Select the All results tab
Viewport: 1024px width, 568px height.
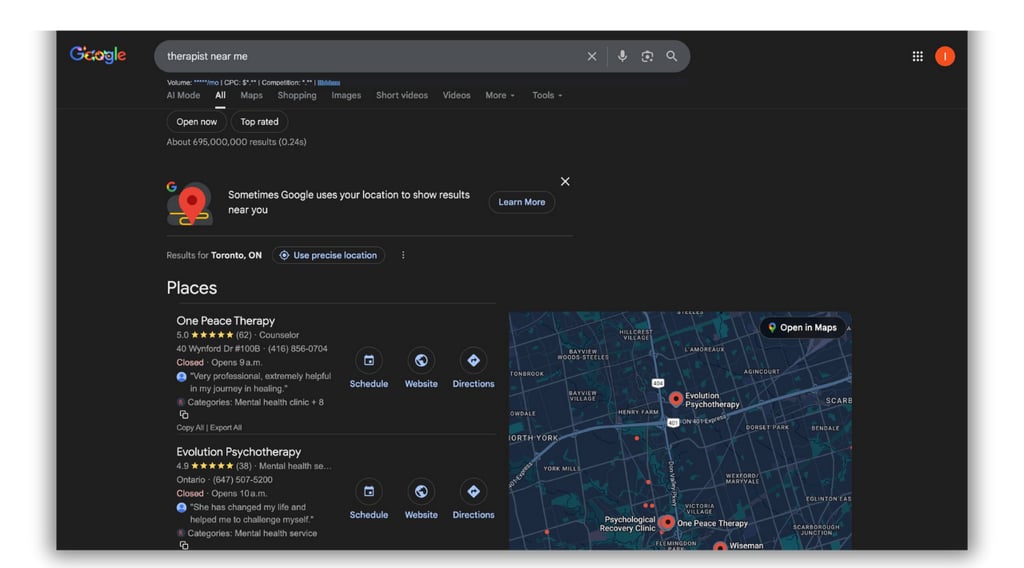coord(221,95)
